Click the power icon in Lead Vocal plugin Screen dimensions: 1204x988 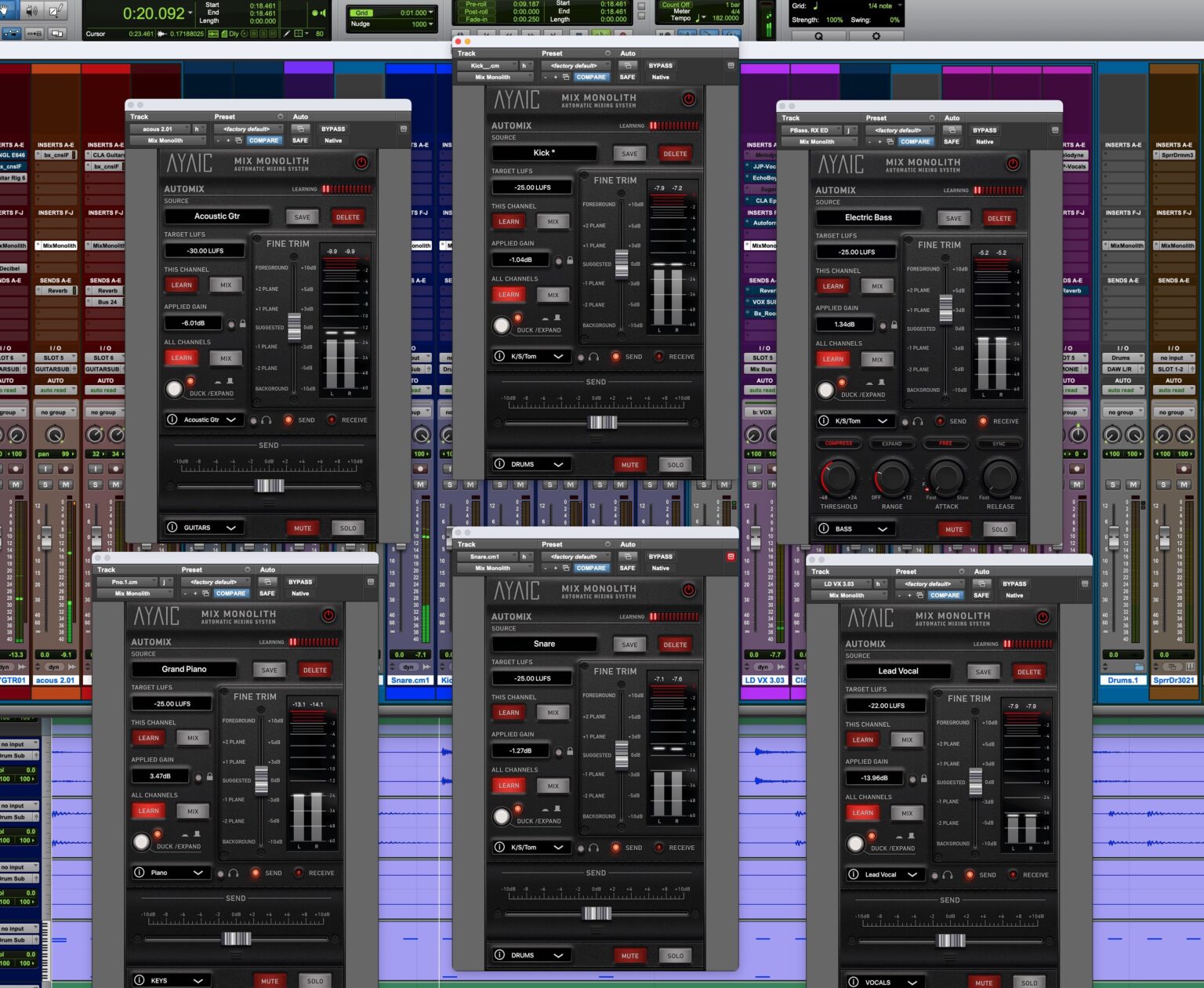pos(1043,618)
